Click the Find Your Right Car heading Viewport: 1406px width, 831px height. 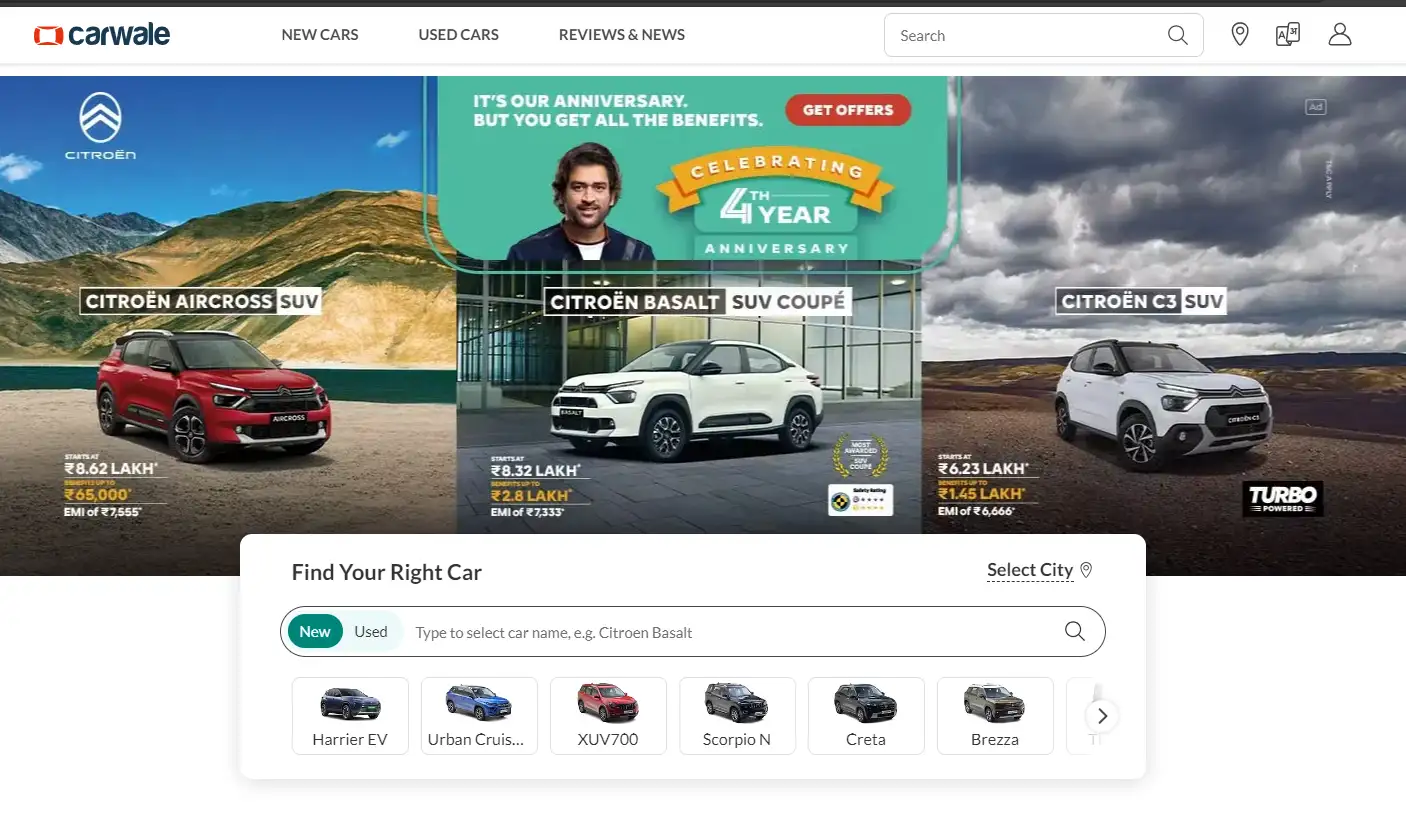click(387, 573)
